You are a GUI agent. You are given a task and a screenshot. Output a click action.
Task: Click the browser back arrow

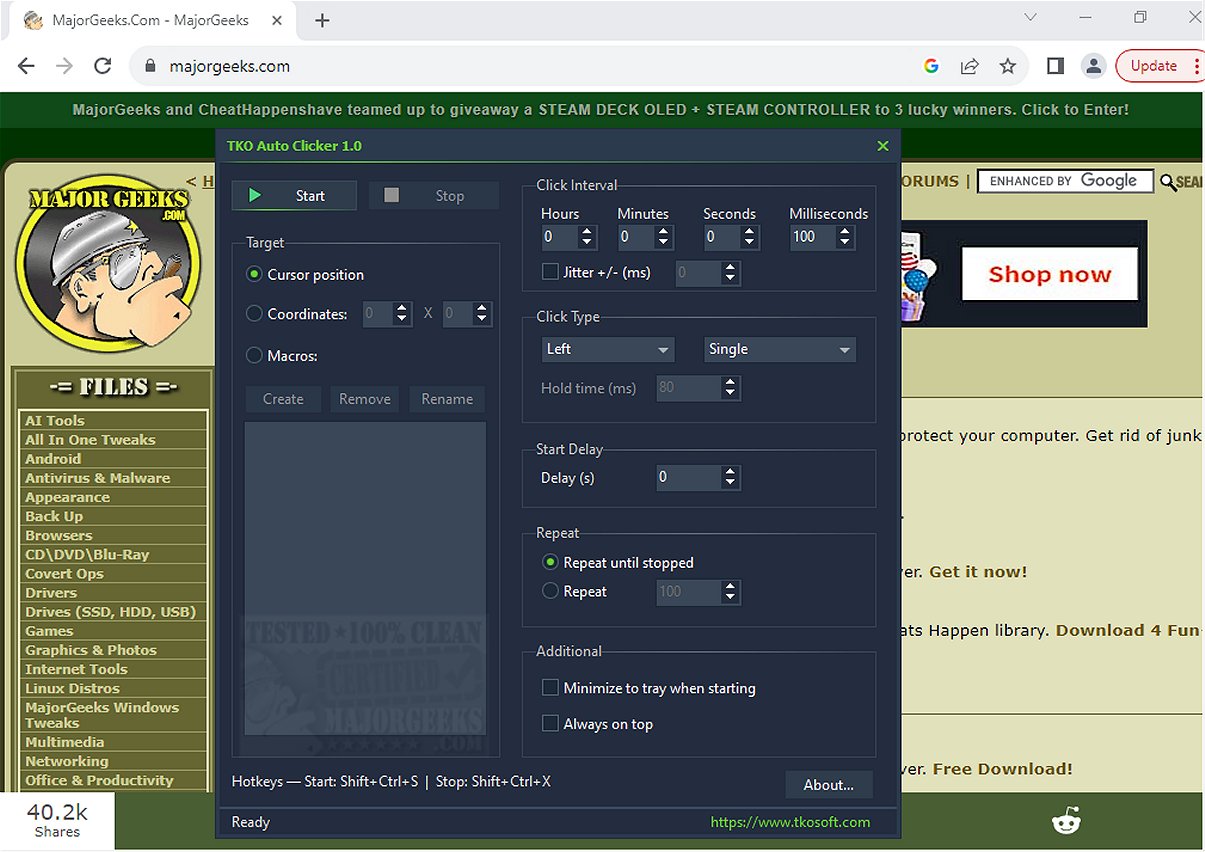click(x=27, y=66)
